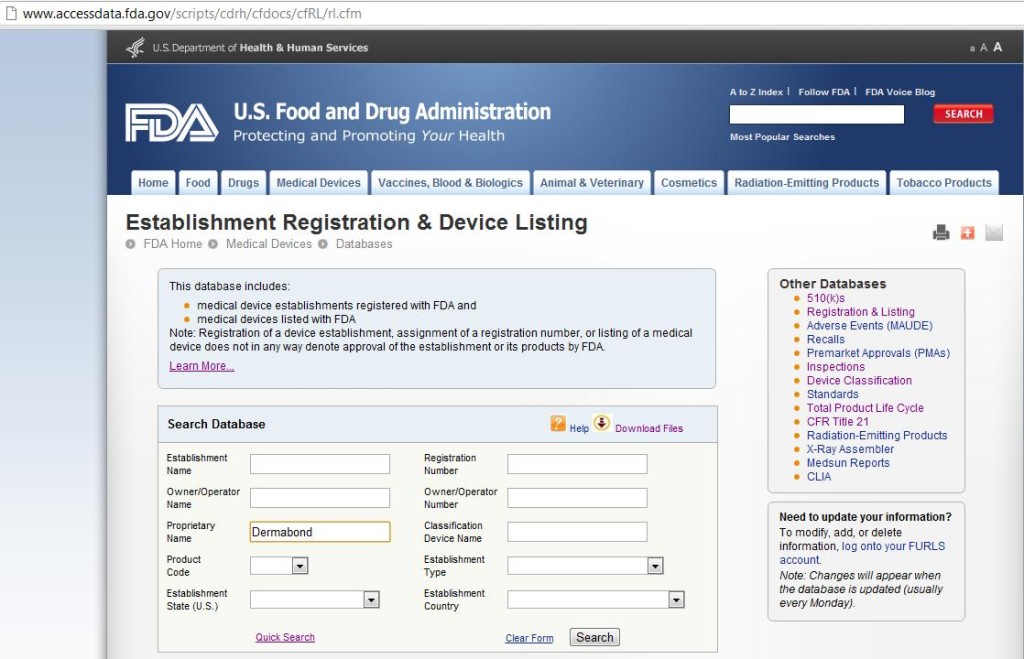
Task: Open the Establishment Country dropdown
Action: click(x=677, y=599)
